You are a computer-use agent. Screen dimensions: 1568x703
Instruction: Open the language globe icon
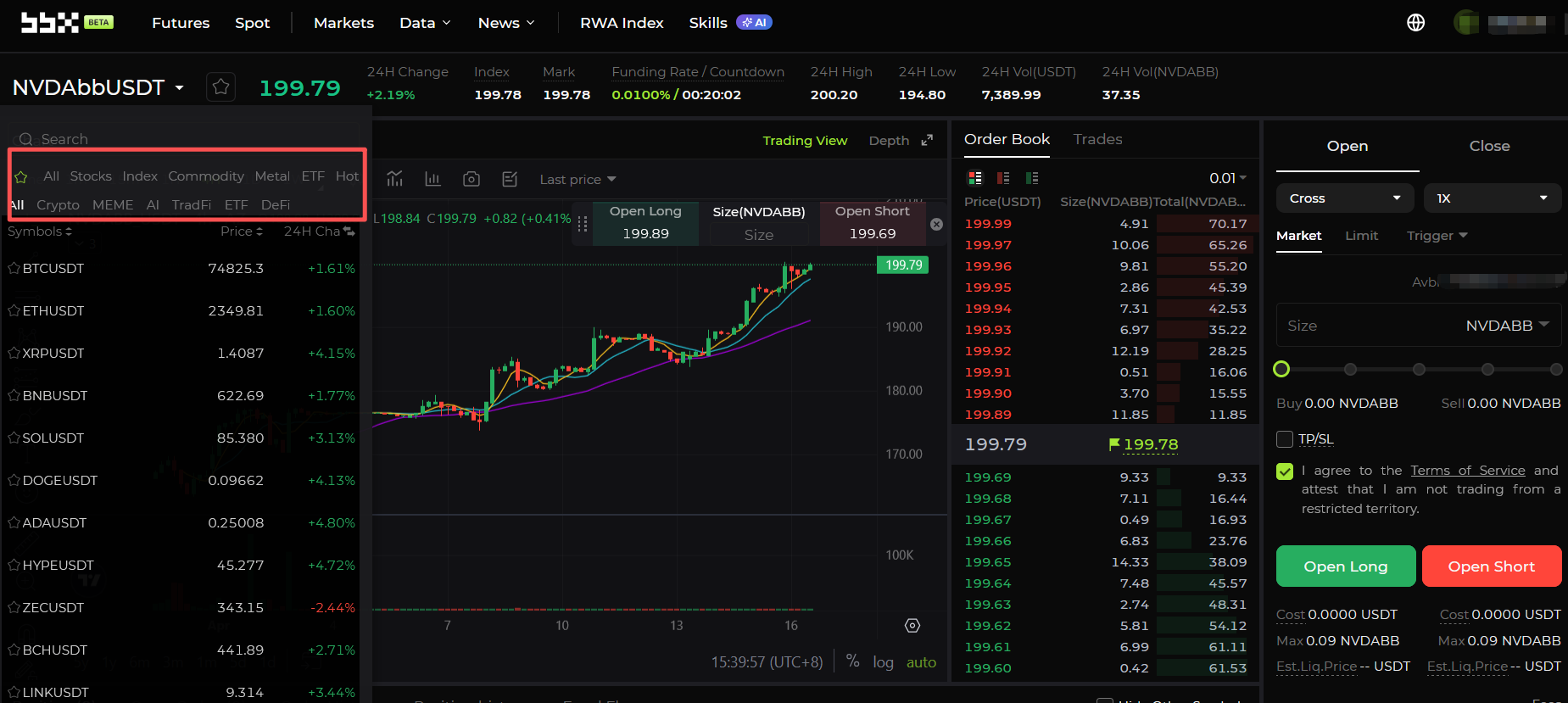[x=1415, y=23]
